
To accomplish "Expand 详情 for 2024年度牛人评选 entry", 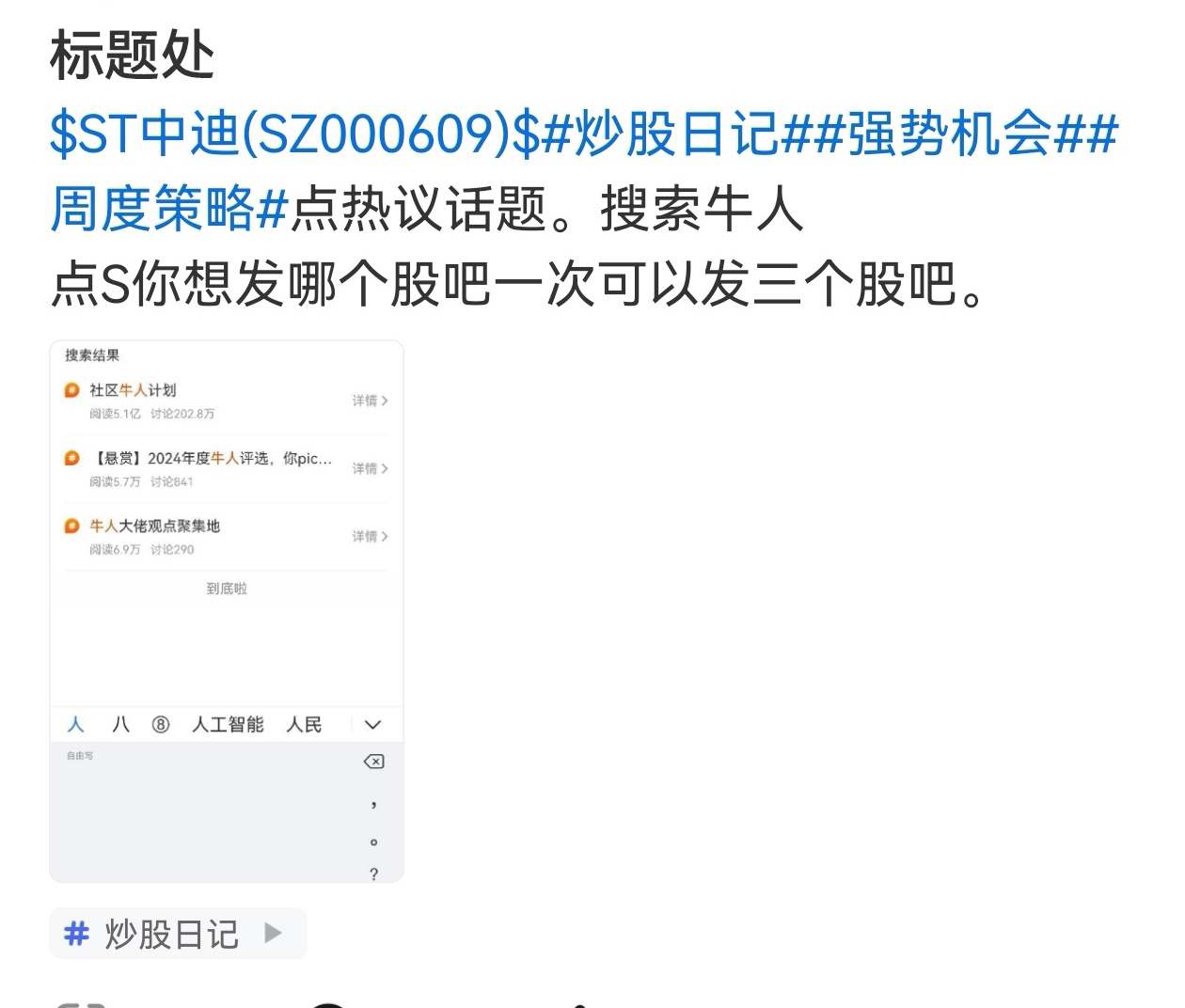I will [x=370, y=468].
